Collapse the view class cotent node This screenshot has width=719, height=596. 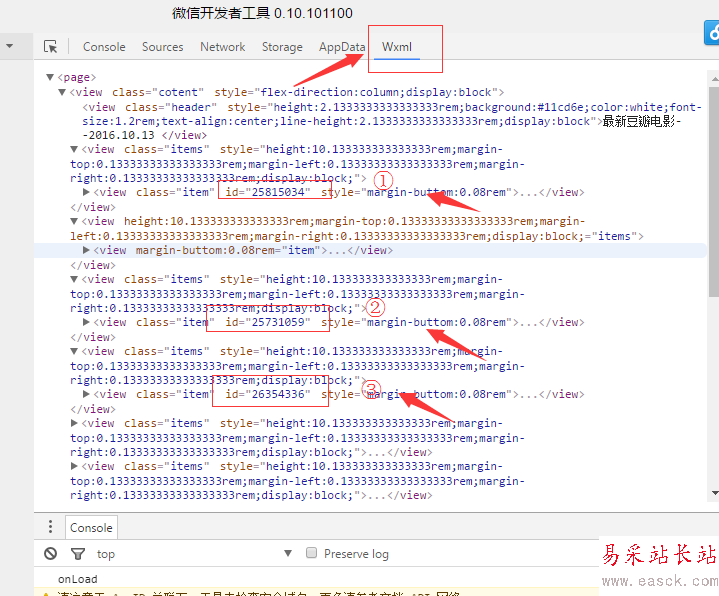(x=62, y=92)
